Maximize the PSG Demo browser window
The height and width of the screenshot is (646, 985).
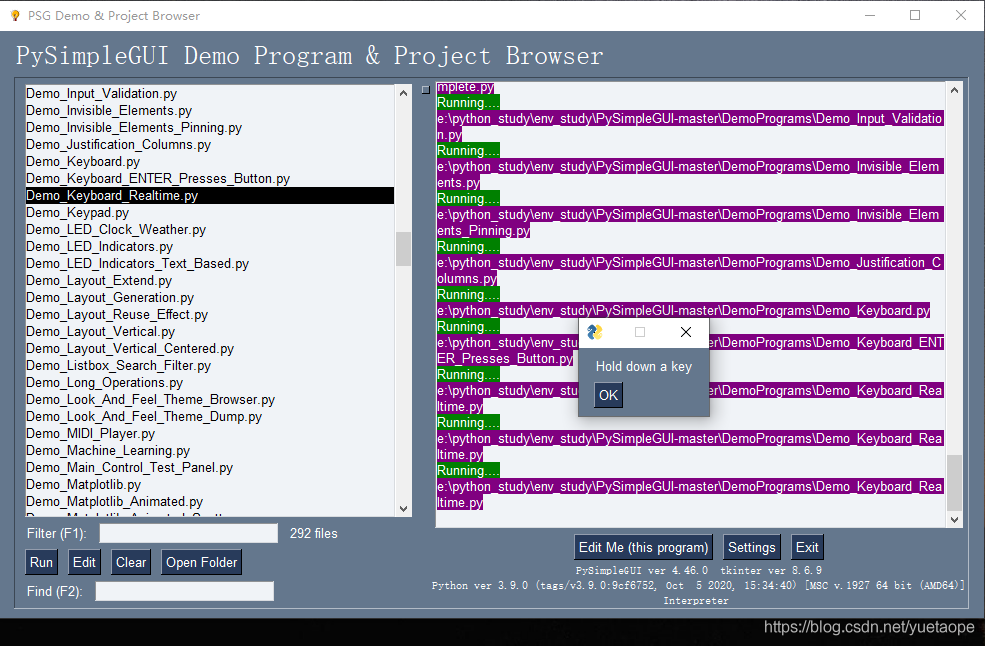pos(915,15)
